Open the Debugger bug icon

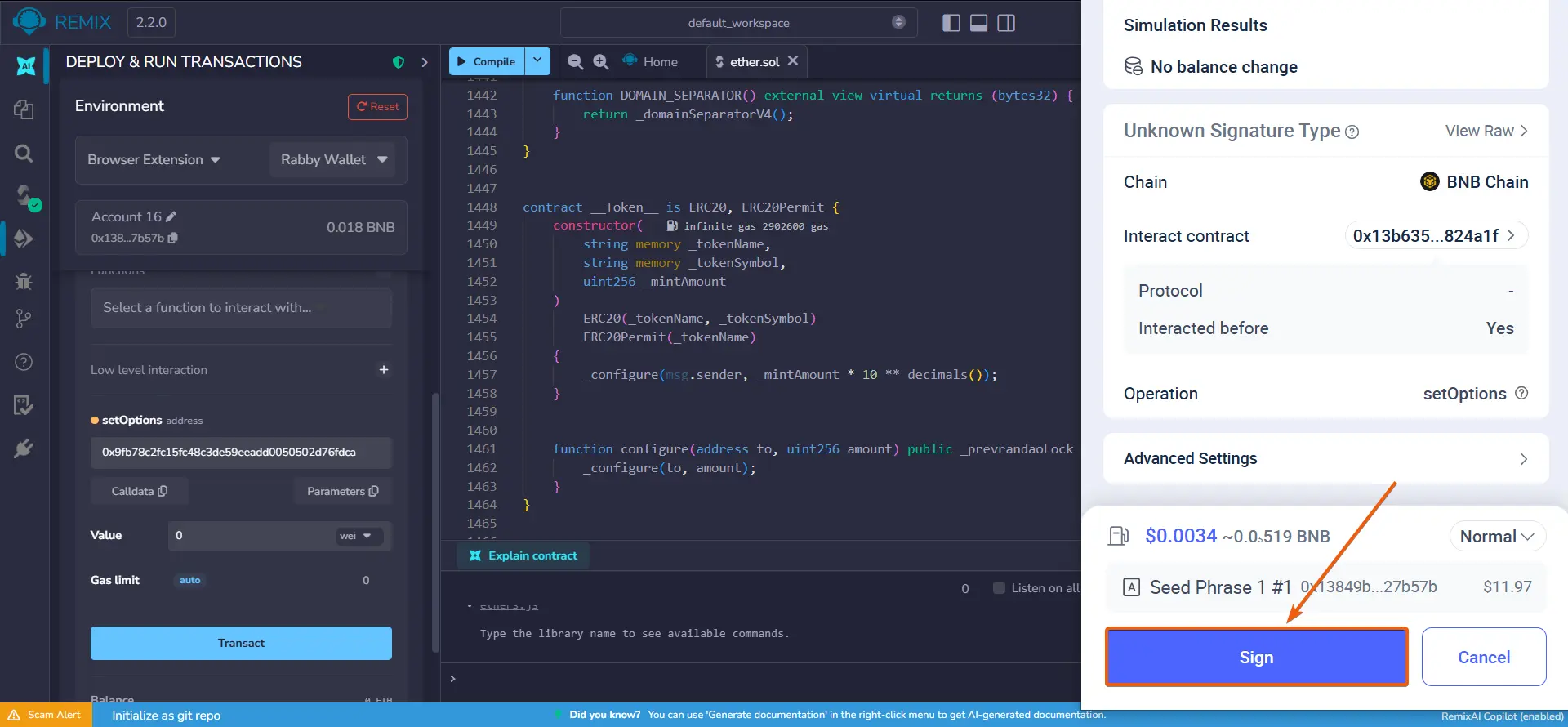point(24,281)
